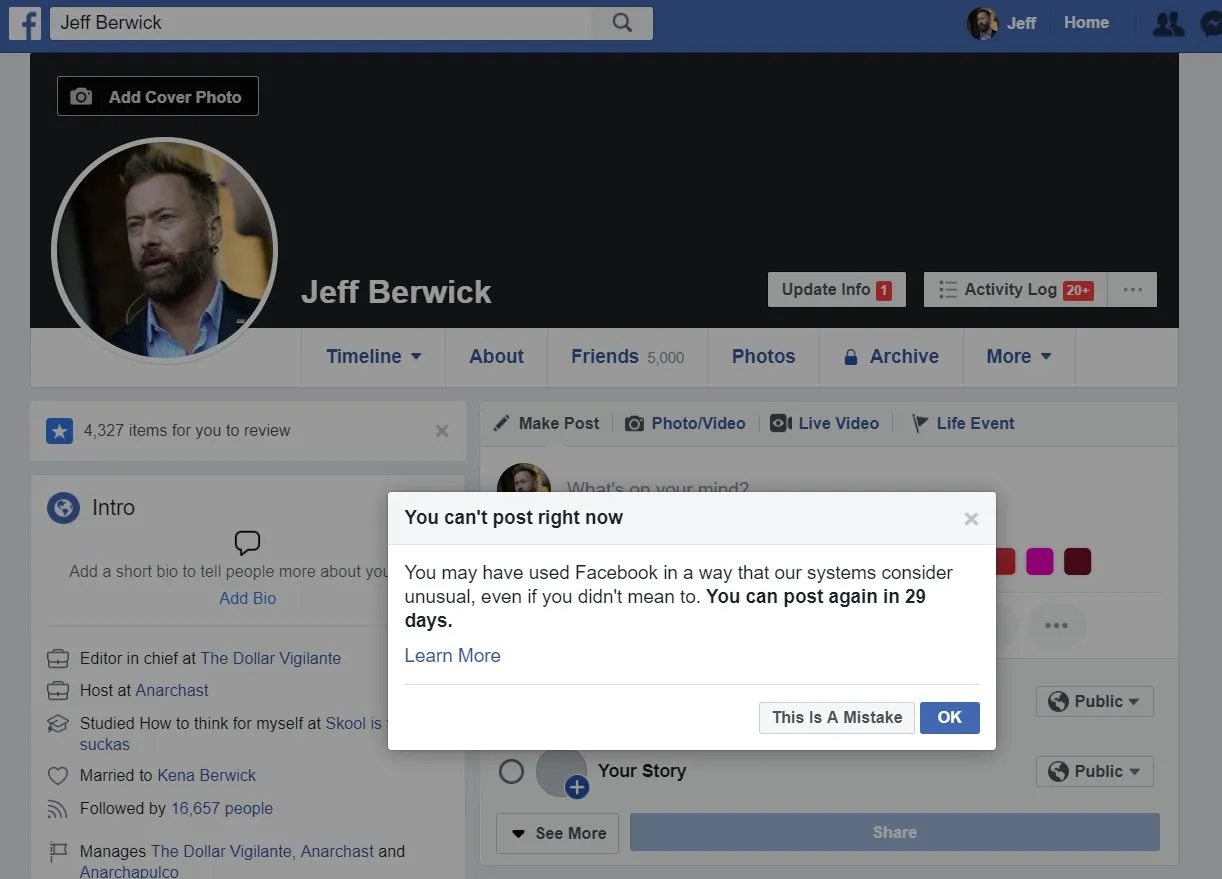This screenshot has height=879, width=1222.
Task: Click the Life Event label
Action: click(x=975, y=424)
